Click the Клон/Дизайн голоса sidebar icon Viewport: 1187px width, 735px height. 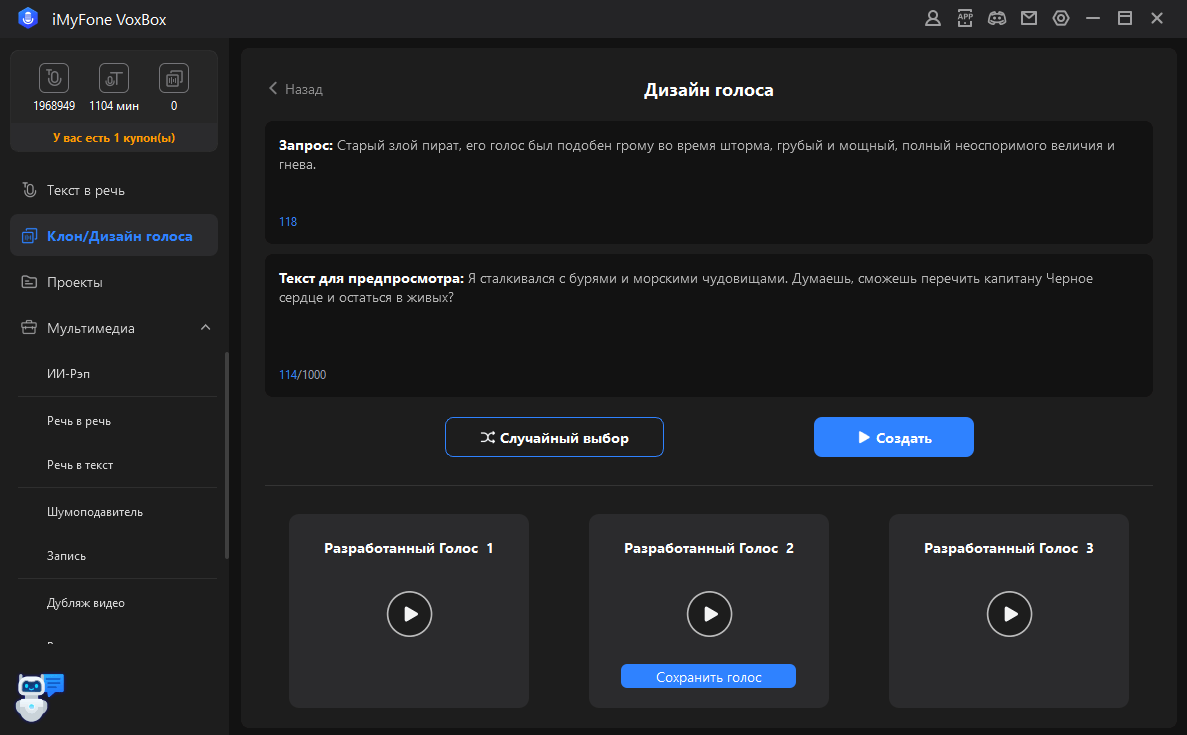pyautogui.click(x=30, y=236)
